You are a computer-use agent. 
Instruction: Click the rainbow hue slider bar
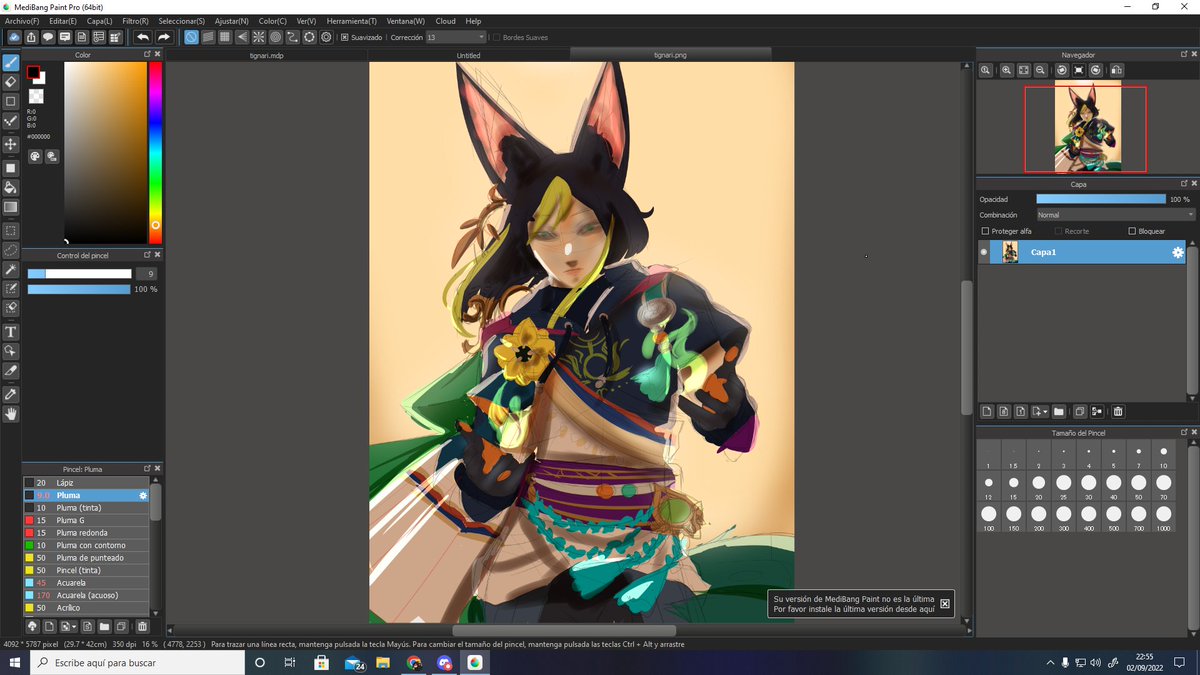click(x=155, y=153)
